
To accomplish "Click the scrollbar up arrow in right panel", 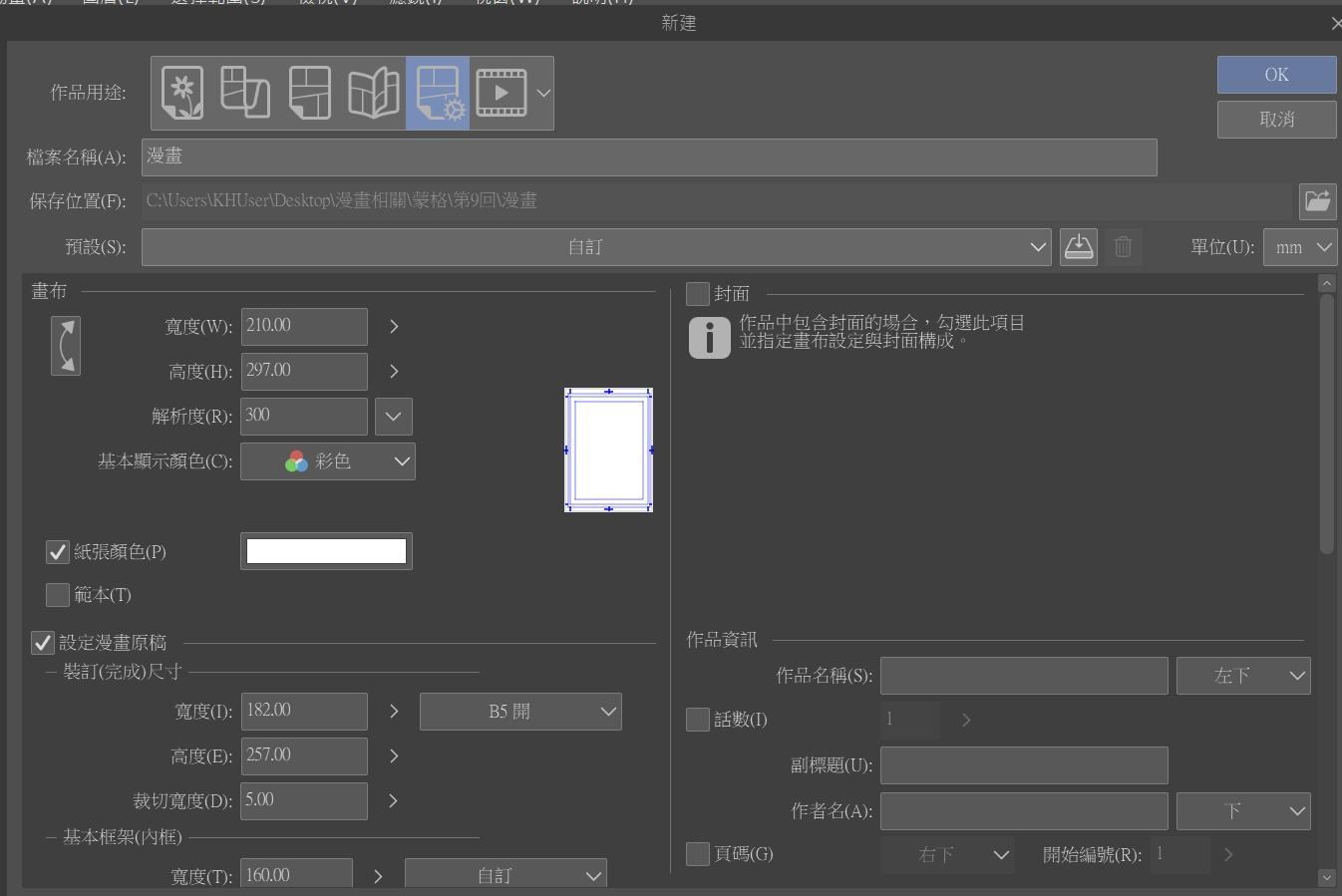I will (x=1326, y=284).
